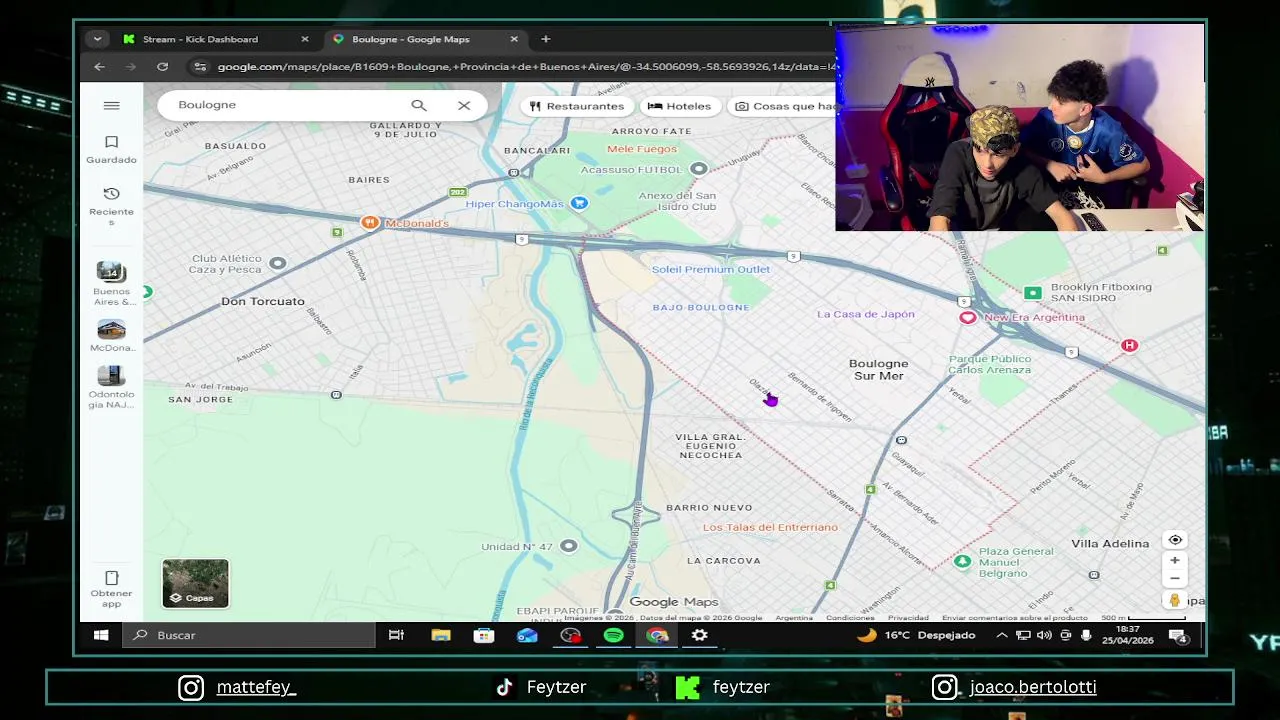This screenshot has height=720, width=1280.
Task: Click the taskbar Buscar search box
Action: [x=250, y=635]
